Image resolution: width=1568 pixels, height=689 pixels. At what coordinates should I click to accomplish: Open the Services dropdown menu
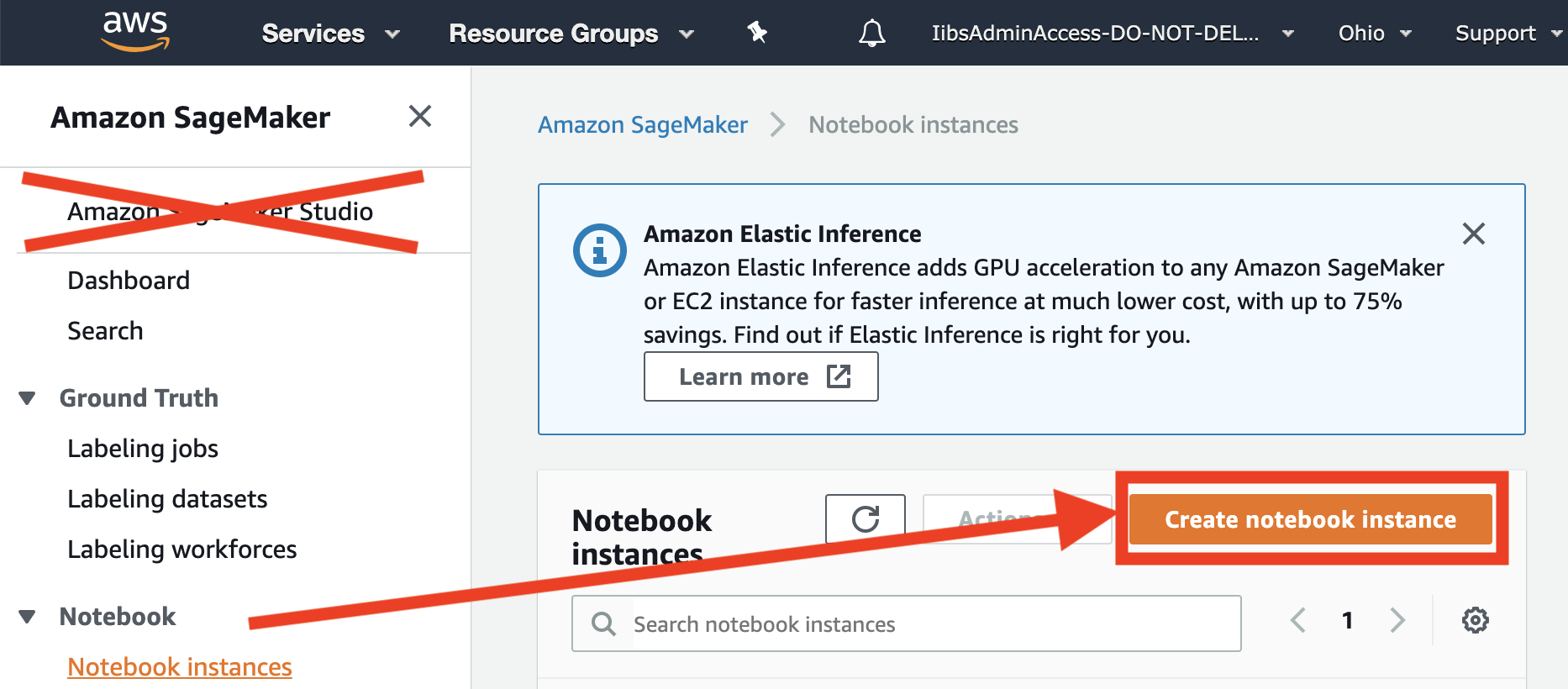(330, 34)
